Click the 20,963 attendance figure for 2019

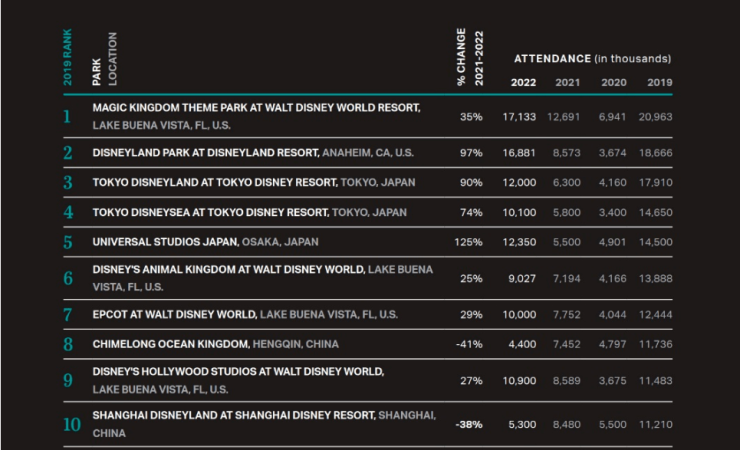pyautogui.click(x=659, y=117)
